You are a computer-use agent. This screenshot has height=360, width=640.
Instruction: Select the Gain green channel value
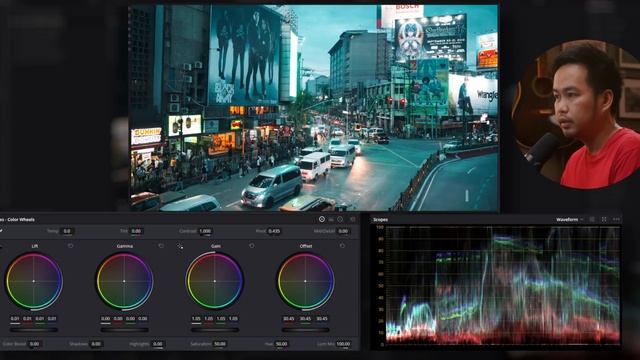221,319
